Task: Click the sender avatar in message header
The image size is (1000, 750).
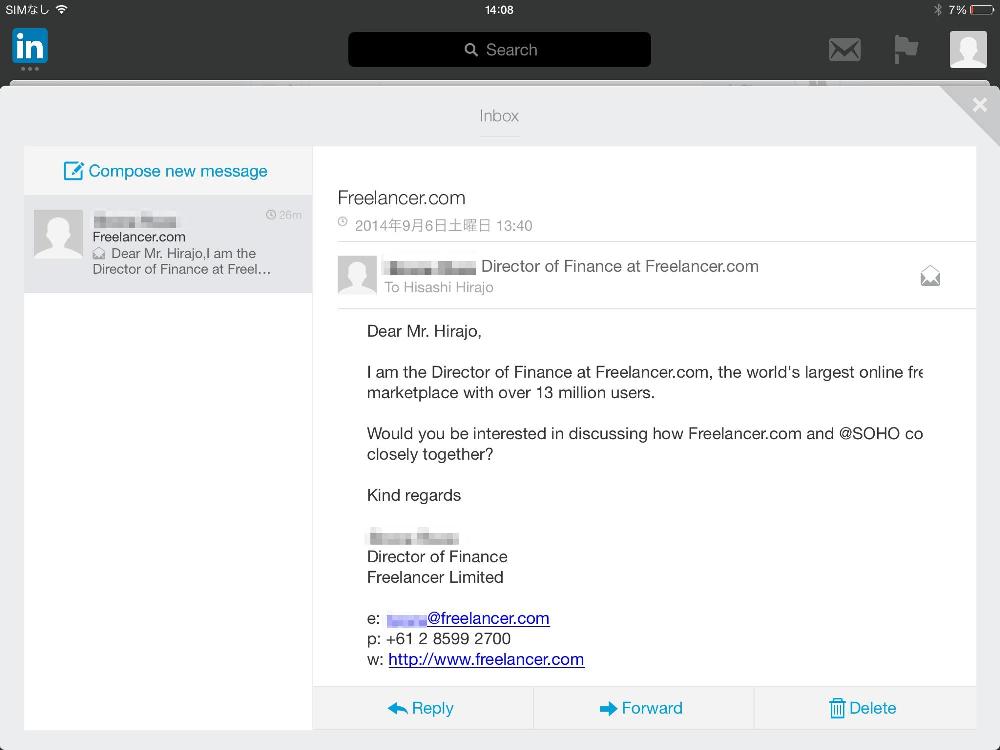Action: pyautogui.click(x=357, y=275)
